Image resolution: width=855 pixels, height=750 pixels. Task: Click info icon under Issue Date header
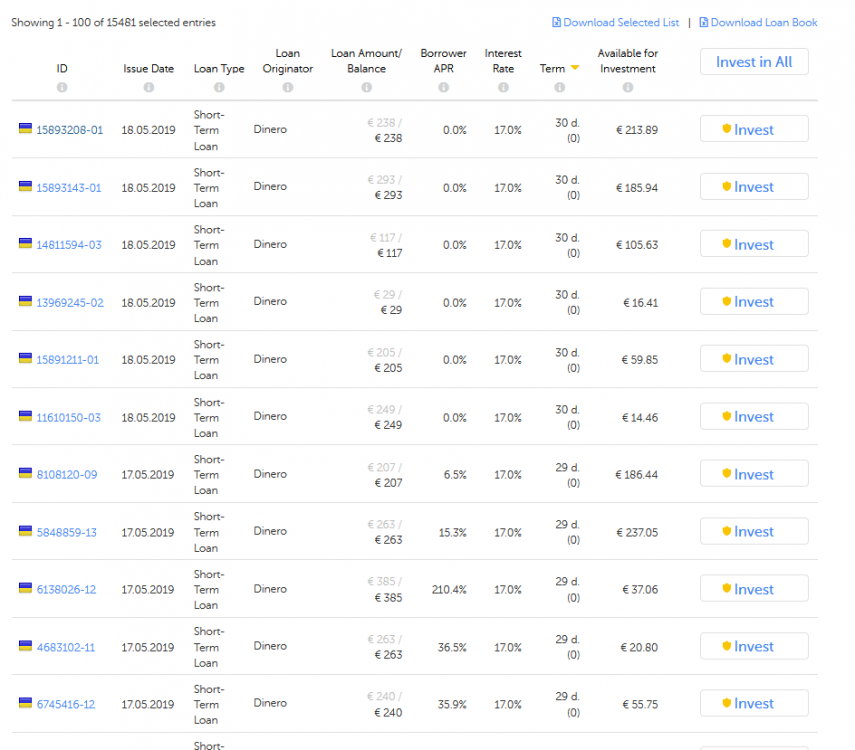point(148,88)
